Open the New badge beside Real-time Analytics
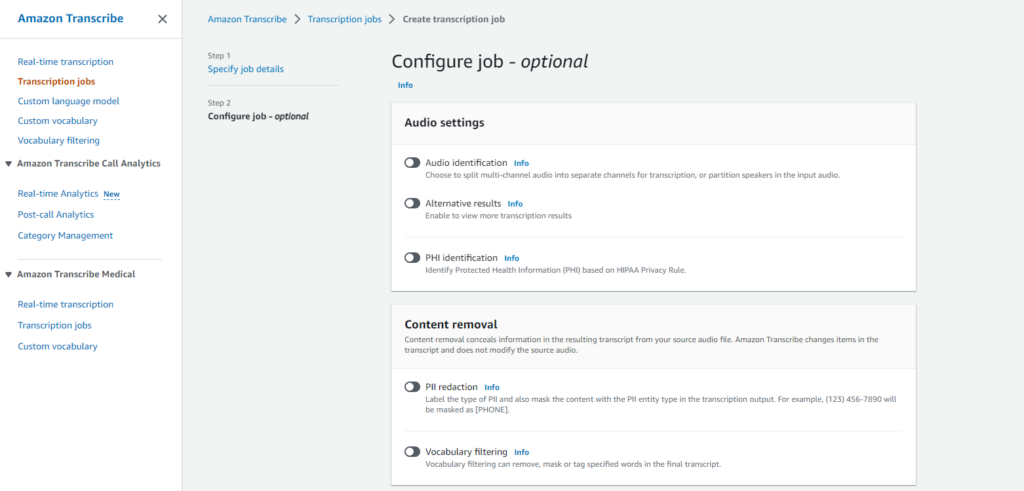This screenshot has height=491, width=1024. (x=112, y=195)
